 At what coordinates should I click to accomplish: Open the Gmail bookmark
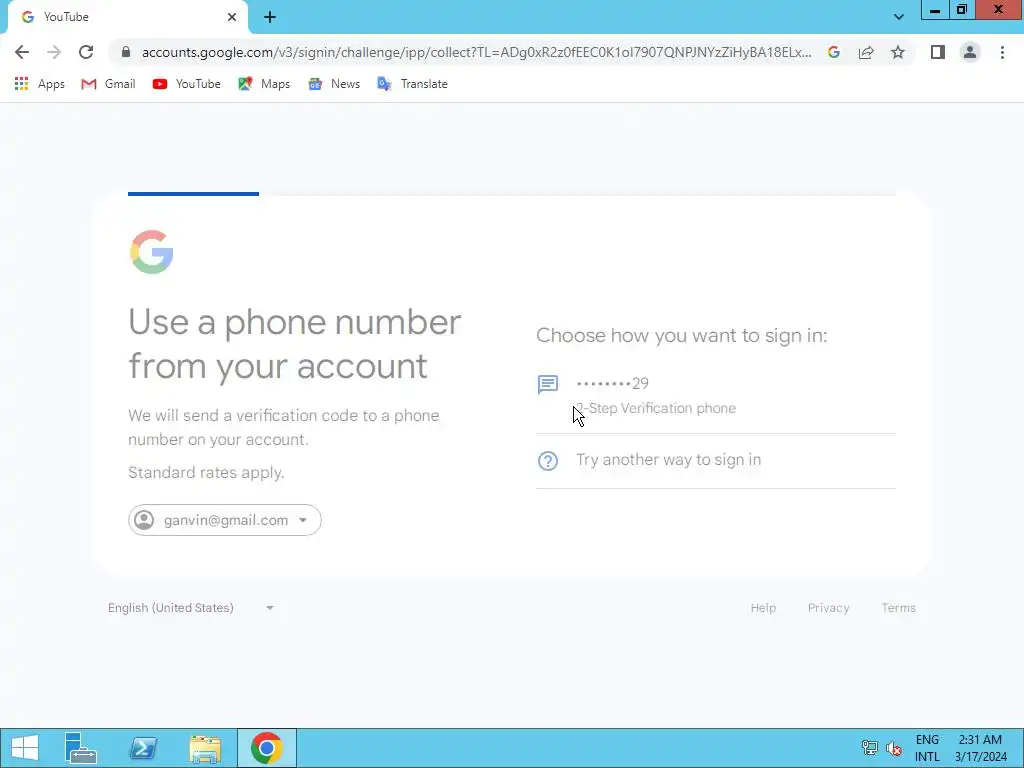point(108,84)
